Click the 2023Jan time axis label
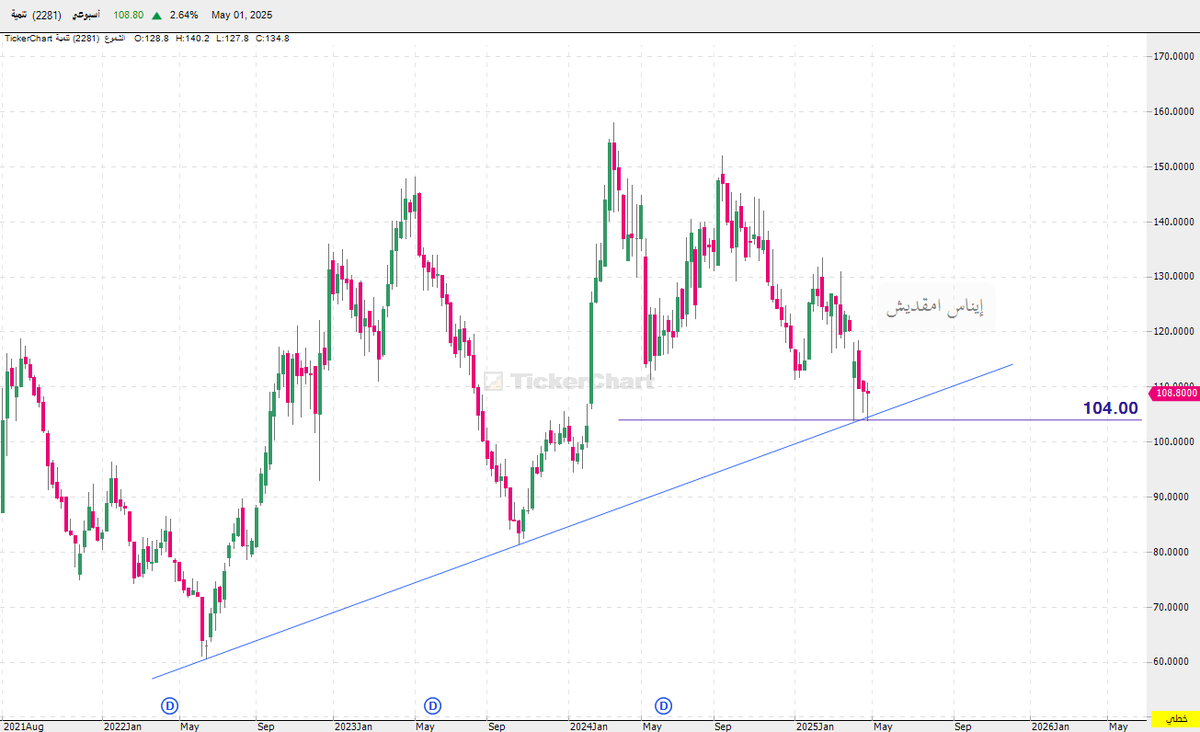The width and height of the screenshot is (1200, 732). (353, 726)
